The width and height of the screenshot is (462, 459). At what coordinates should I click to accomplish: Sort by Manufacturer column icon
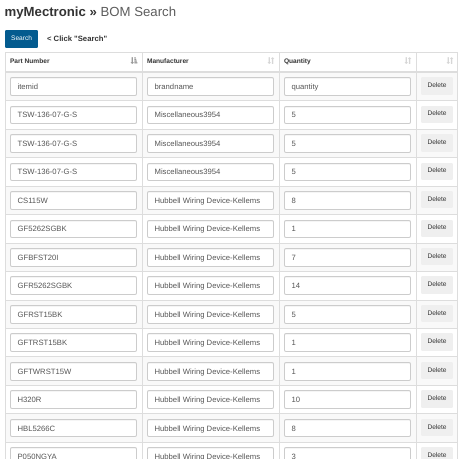(271, 61)
